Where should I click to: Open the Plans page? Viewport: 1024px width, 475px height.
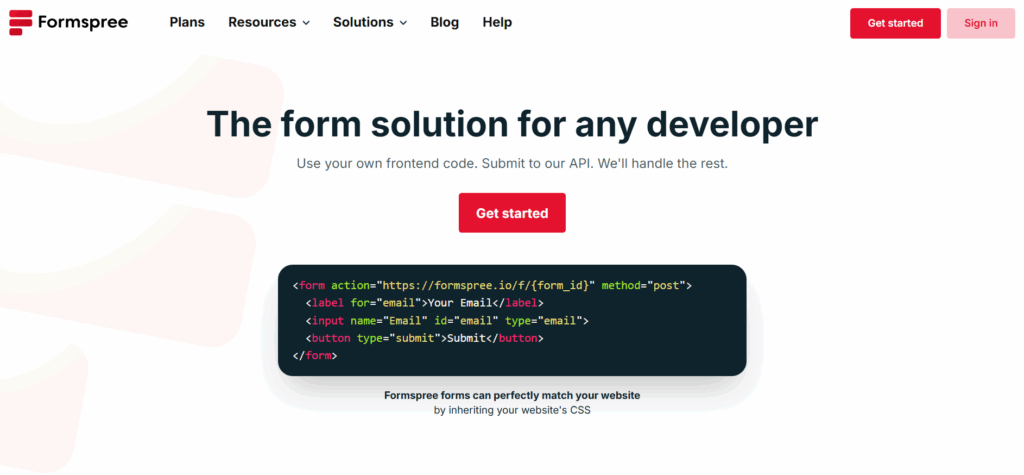(187, 22)
